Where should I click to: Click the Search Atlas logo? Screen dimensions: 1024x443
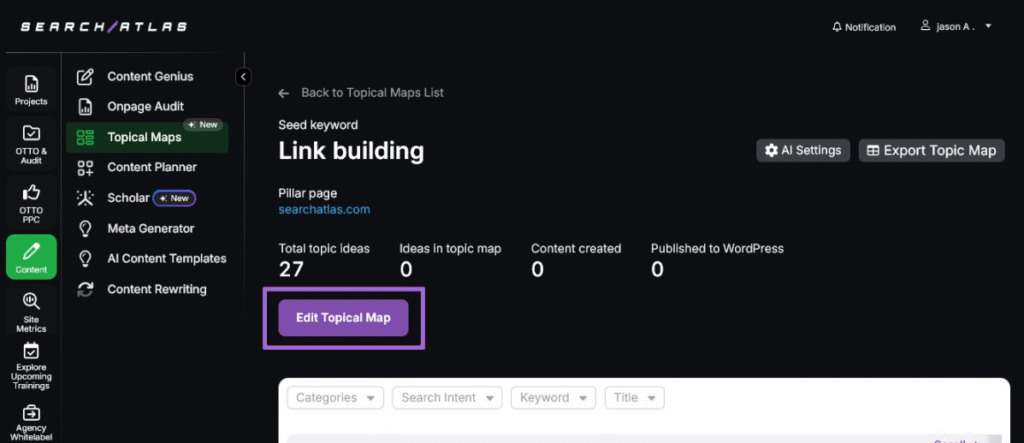(104, 27)
